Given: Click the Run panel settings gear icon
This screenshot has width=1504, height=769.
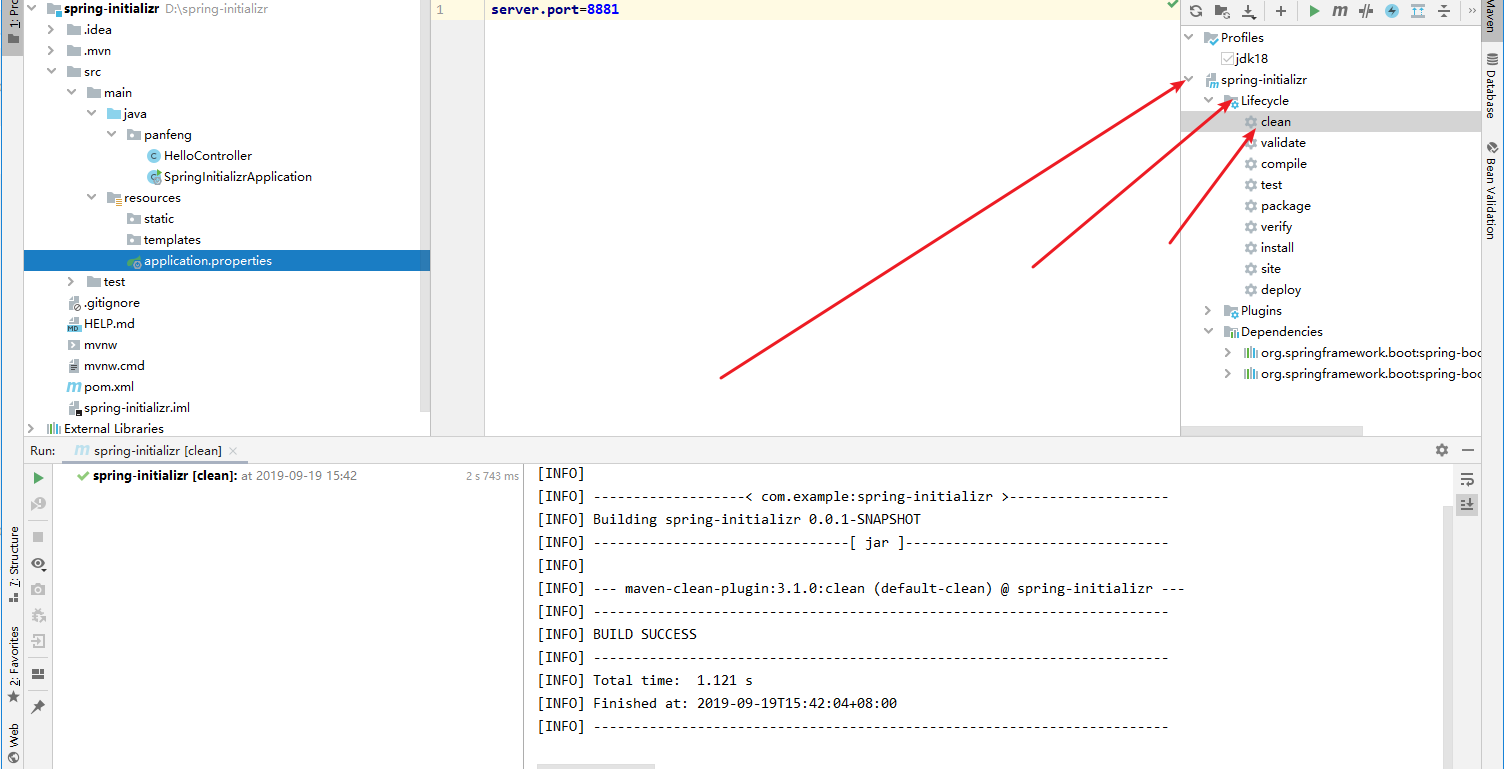Looking at the screenshot, I should [x=1442, y=450].
